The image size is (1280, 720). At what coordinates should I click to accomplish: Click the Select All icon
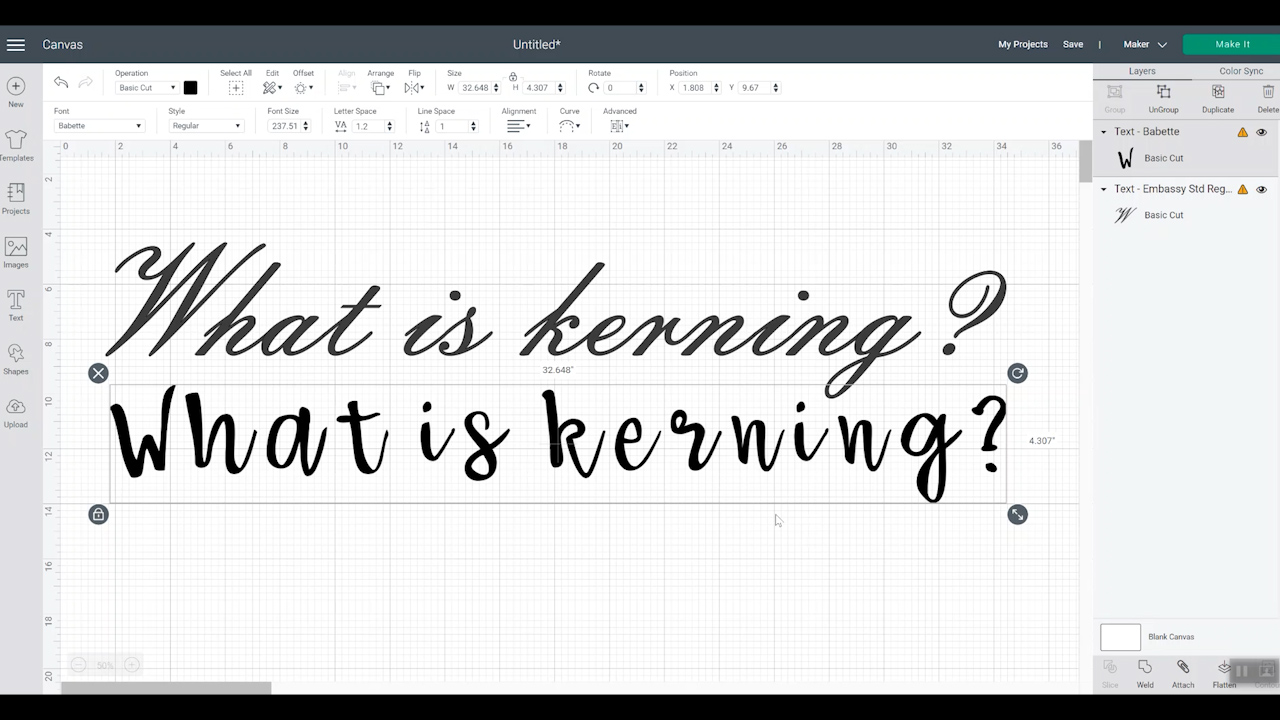click(236, 88)
